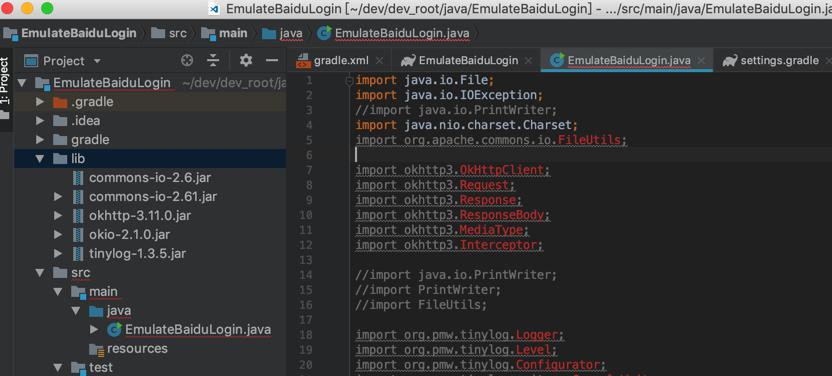
Task: Select okio-2.1.0.jar in tree
Action: (x=129, y=234)
